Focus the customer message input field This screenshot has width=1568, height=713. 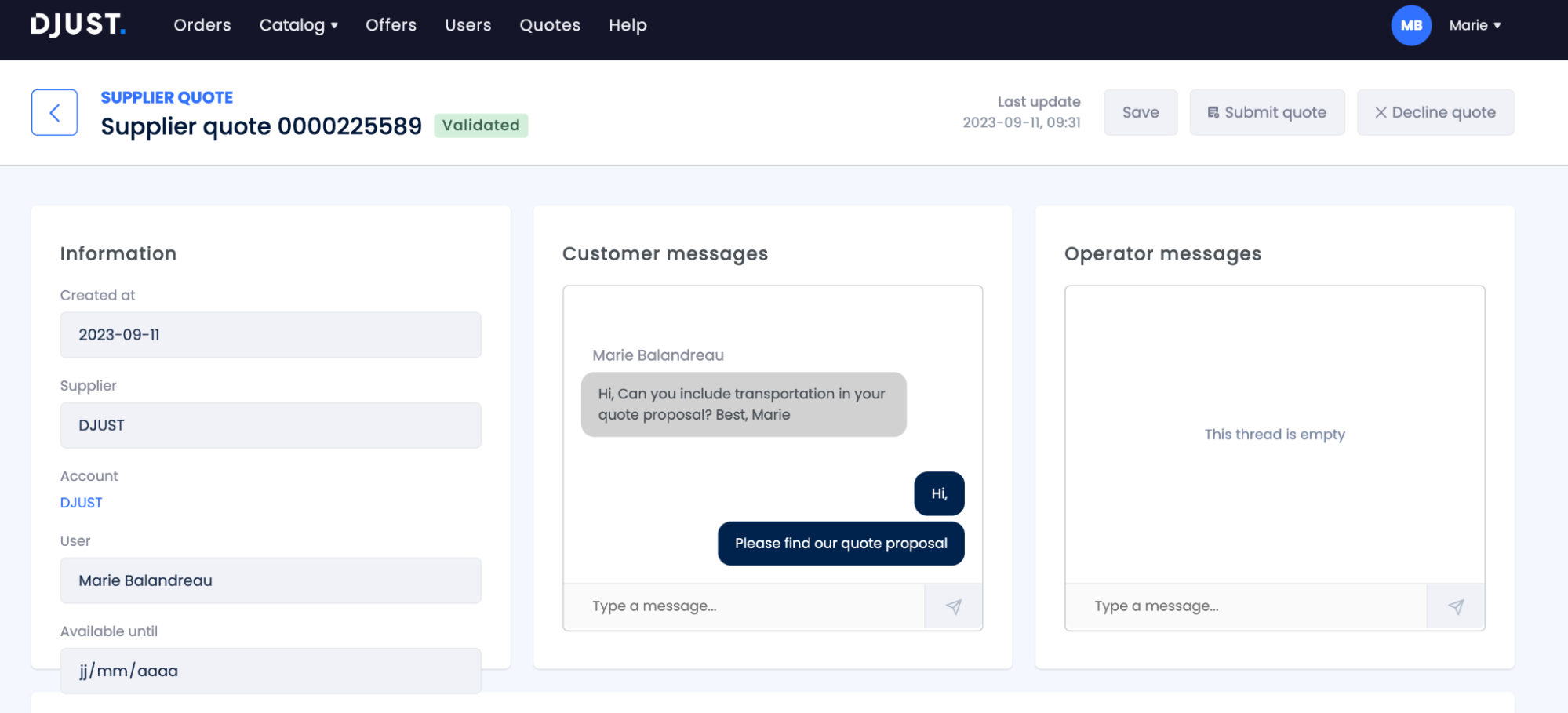point(743,606)
